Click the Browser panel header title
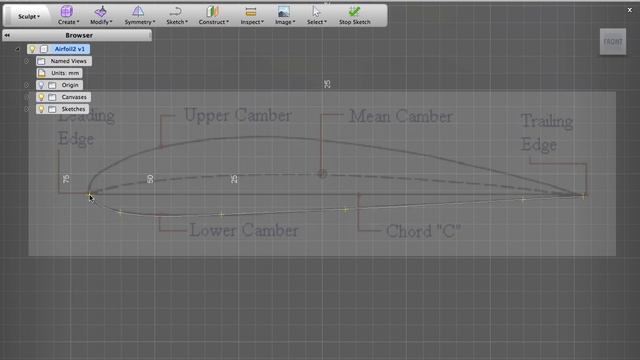This screenshot has width=640, height=360. pos(79,36)
